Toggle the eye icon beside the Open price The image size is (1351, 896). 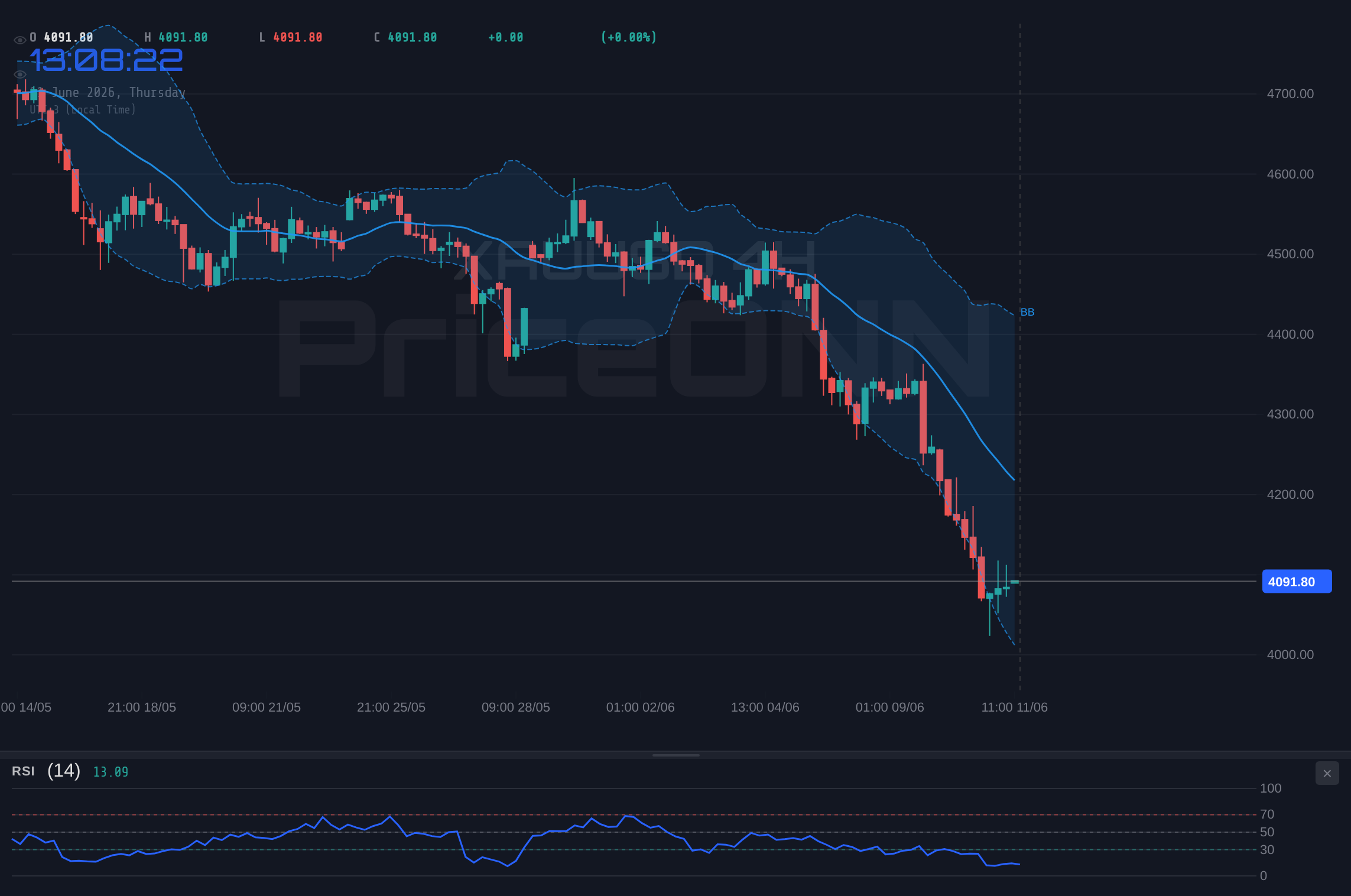20,40
